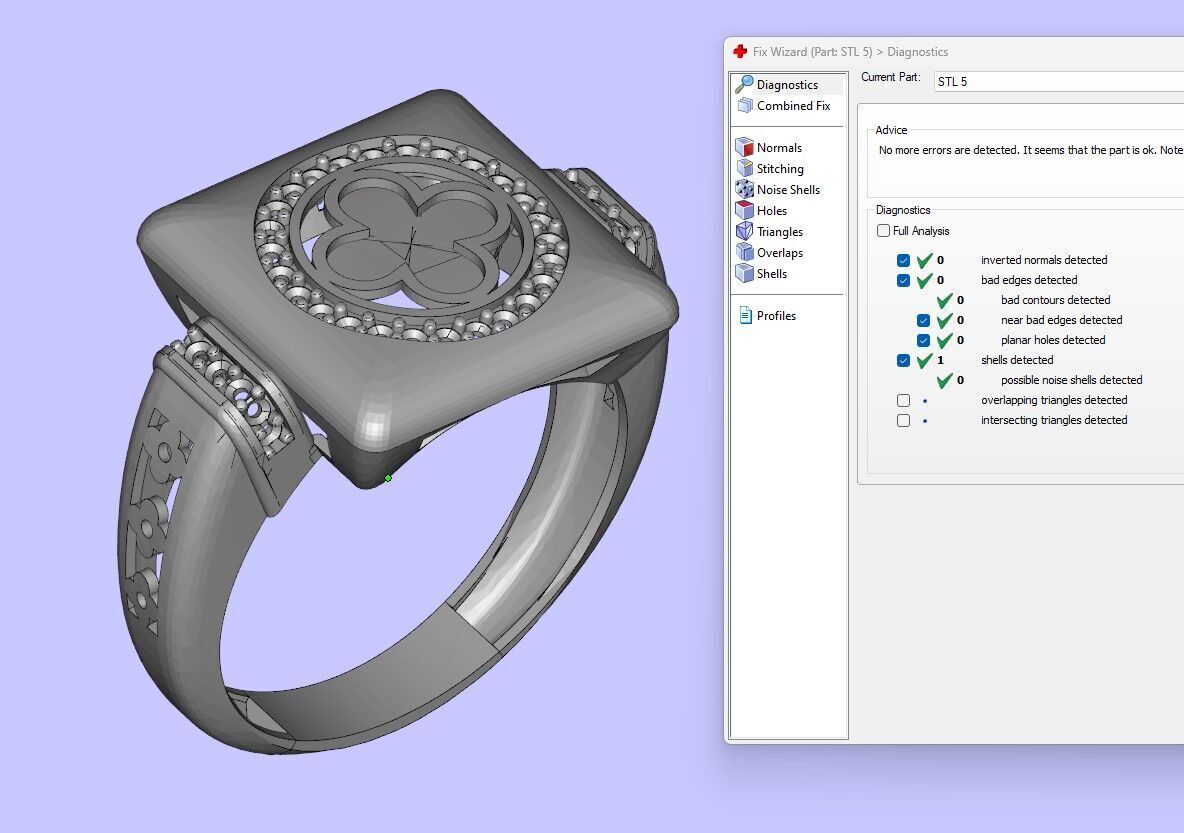Click the green check beside possible noise shells

tap(944, 380)
